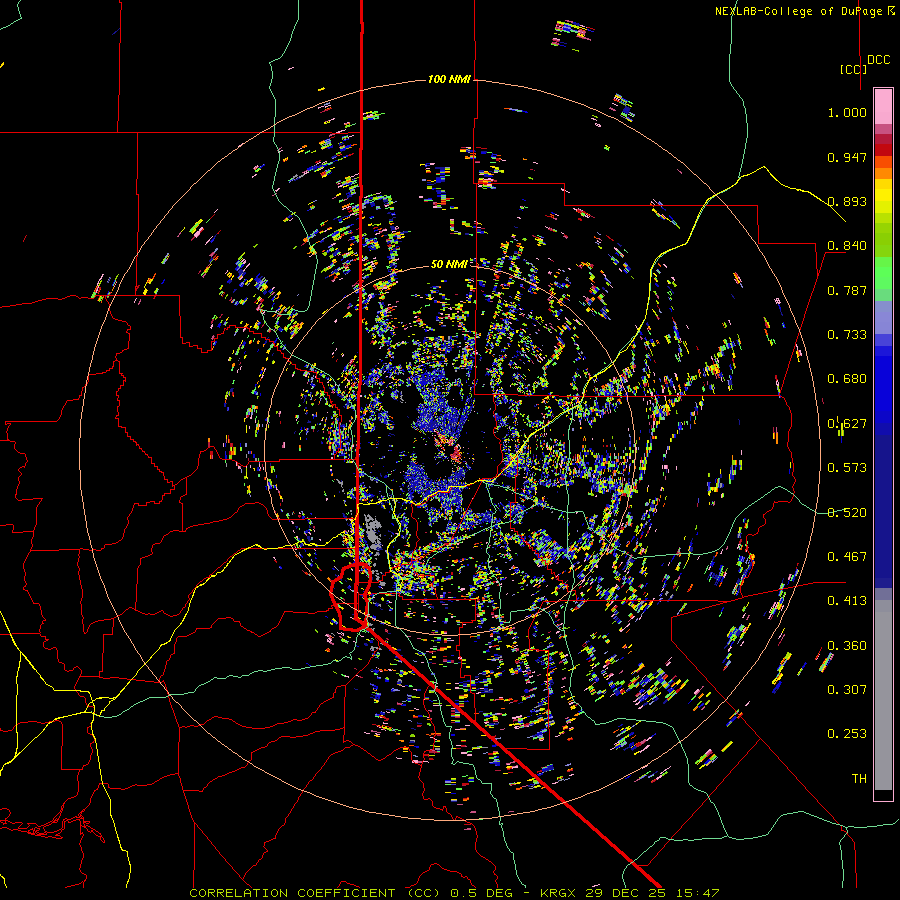The image size is (900, 900).
Task: Click the 0.573 legend value
Action: point(847,468)
